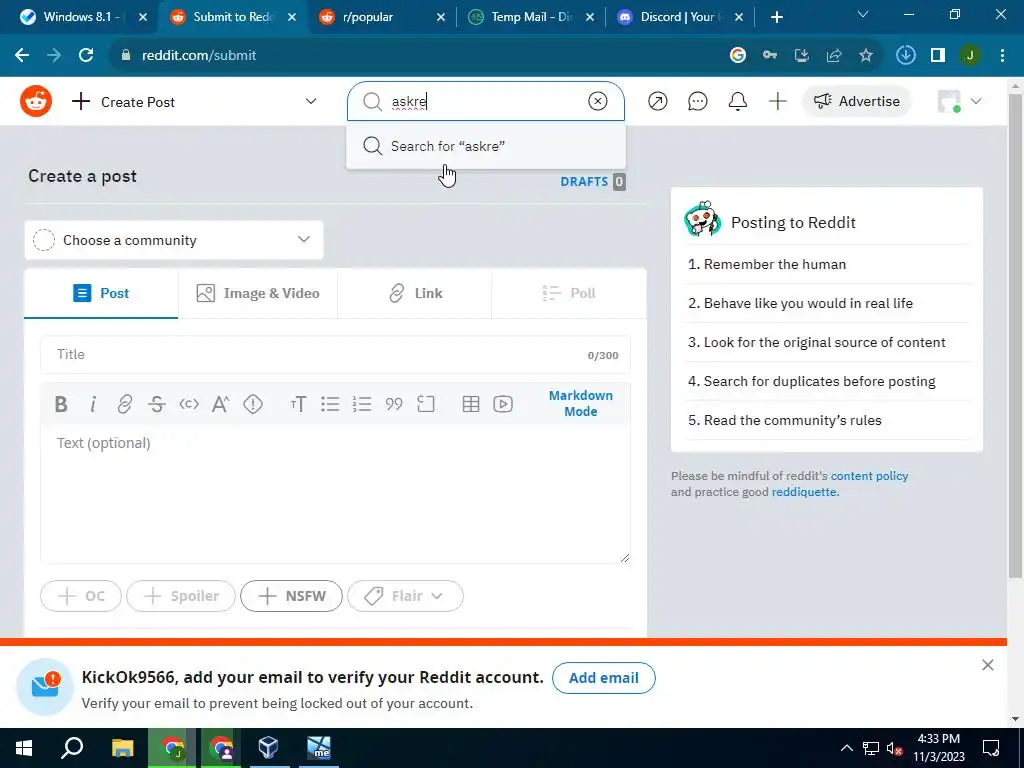1024x768 pixels.
Task: Click the page vertical scrollbar
Action: [1015, 337]
